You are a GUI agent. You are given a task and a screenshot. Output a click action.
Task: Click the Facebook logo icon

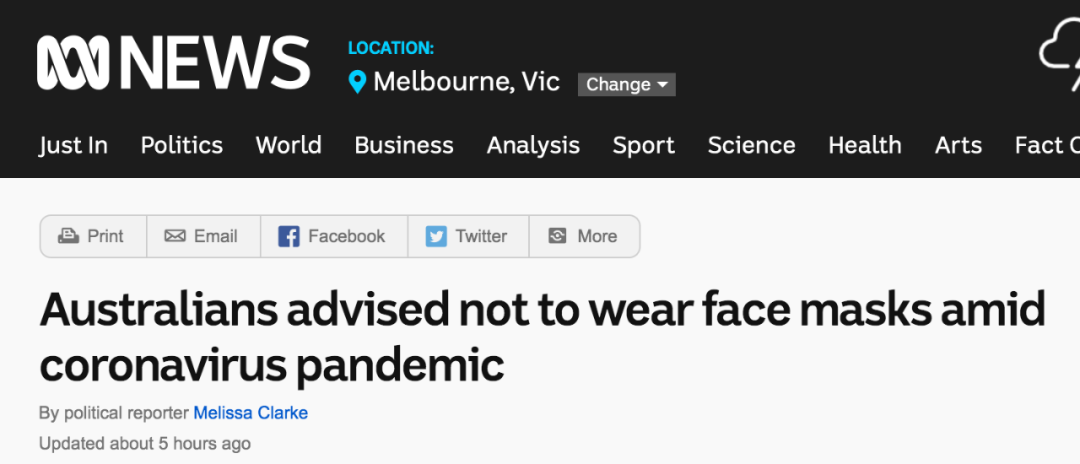point(289,236)
